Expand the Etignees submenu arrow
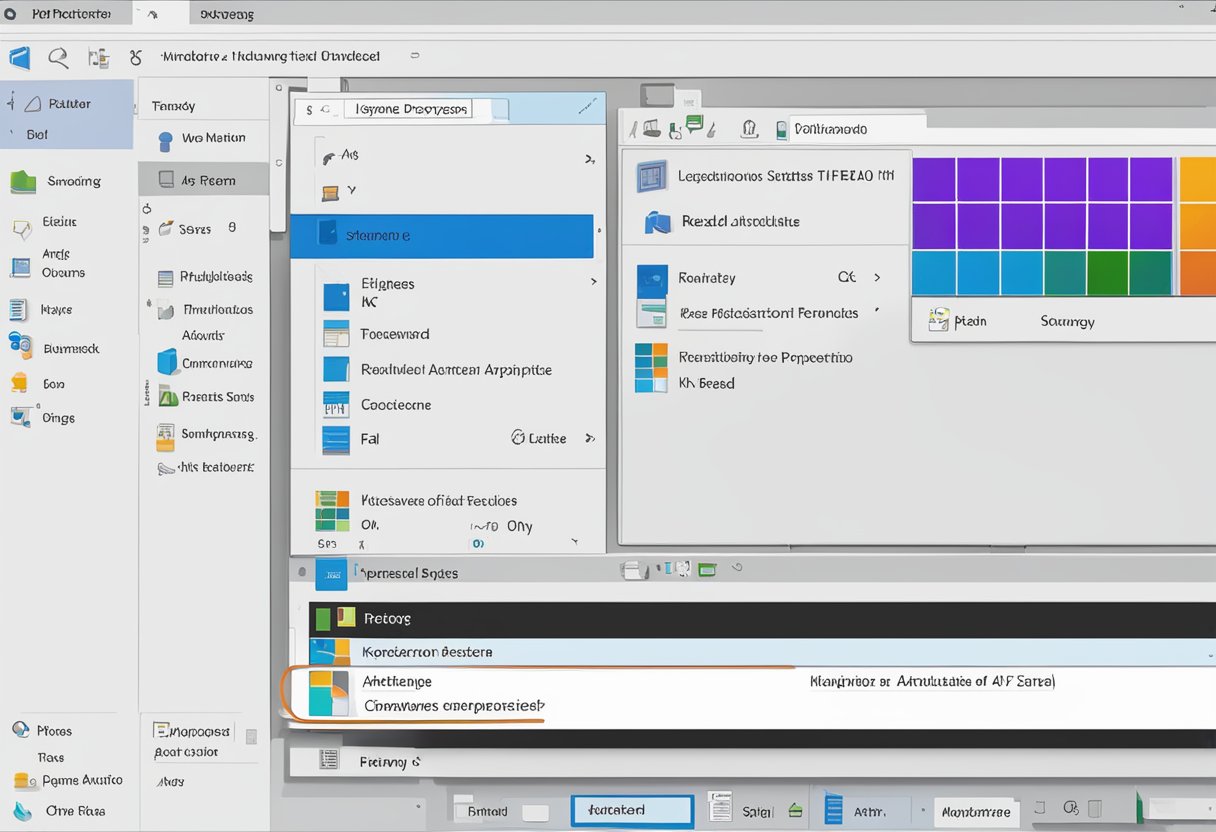 [593, 283]
